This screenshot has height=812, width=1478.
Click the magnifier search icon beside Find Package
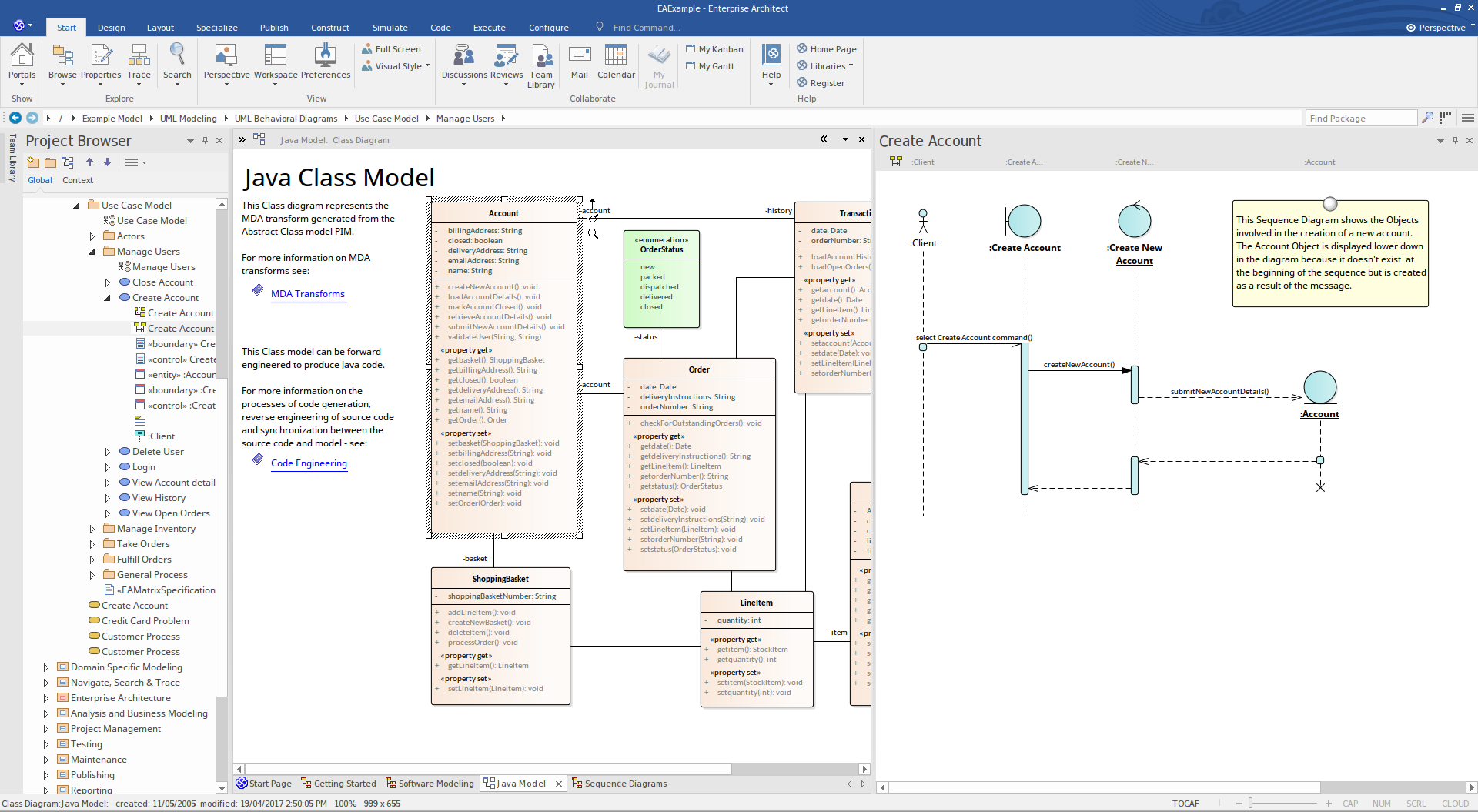point(1427,118)
